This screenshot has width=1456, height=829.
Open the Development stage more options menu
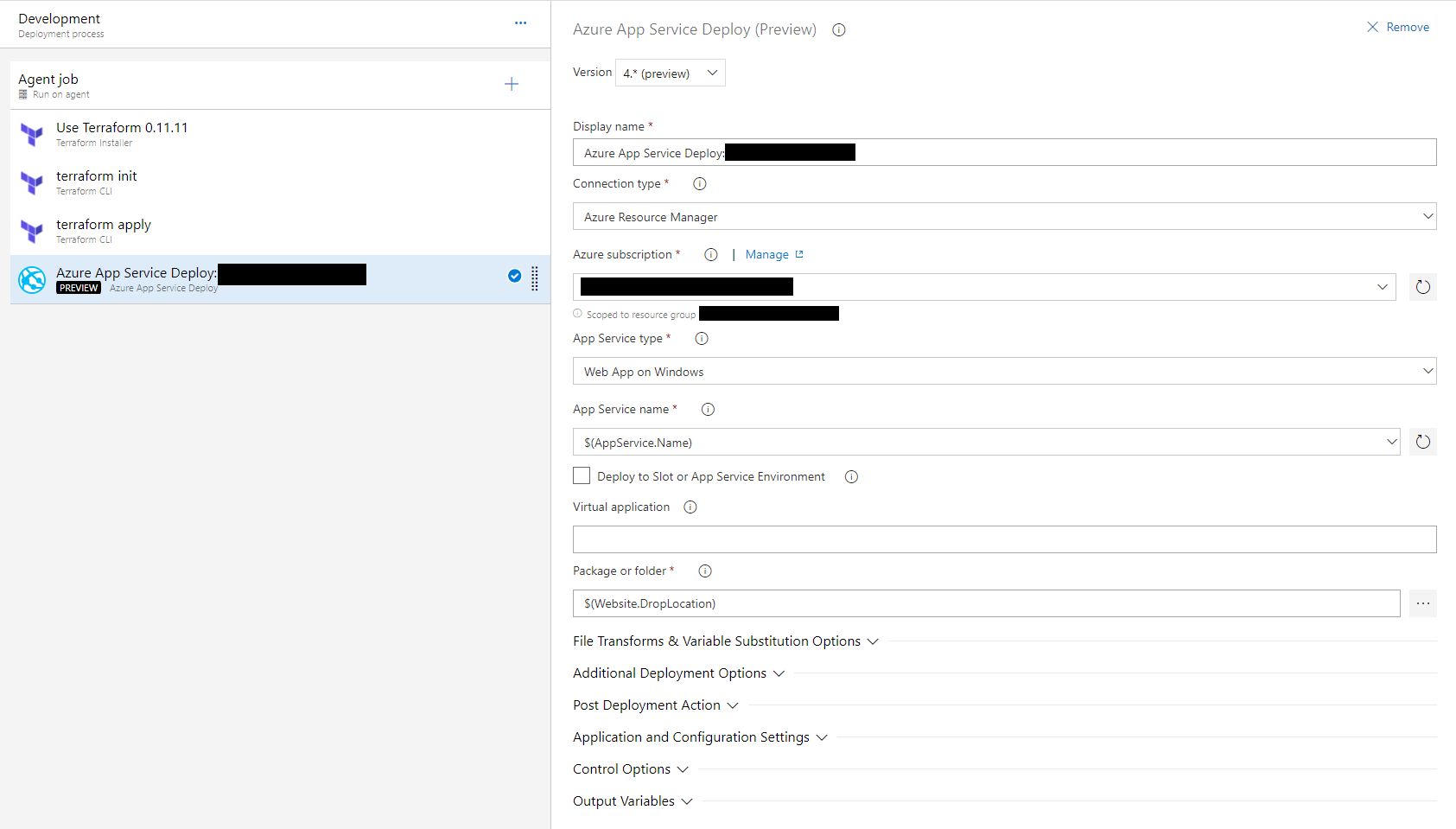pyautogui.click(x=520, y=23)
